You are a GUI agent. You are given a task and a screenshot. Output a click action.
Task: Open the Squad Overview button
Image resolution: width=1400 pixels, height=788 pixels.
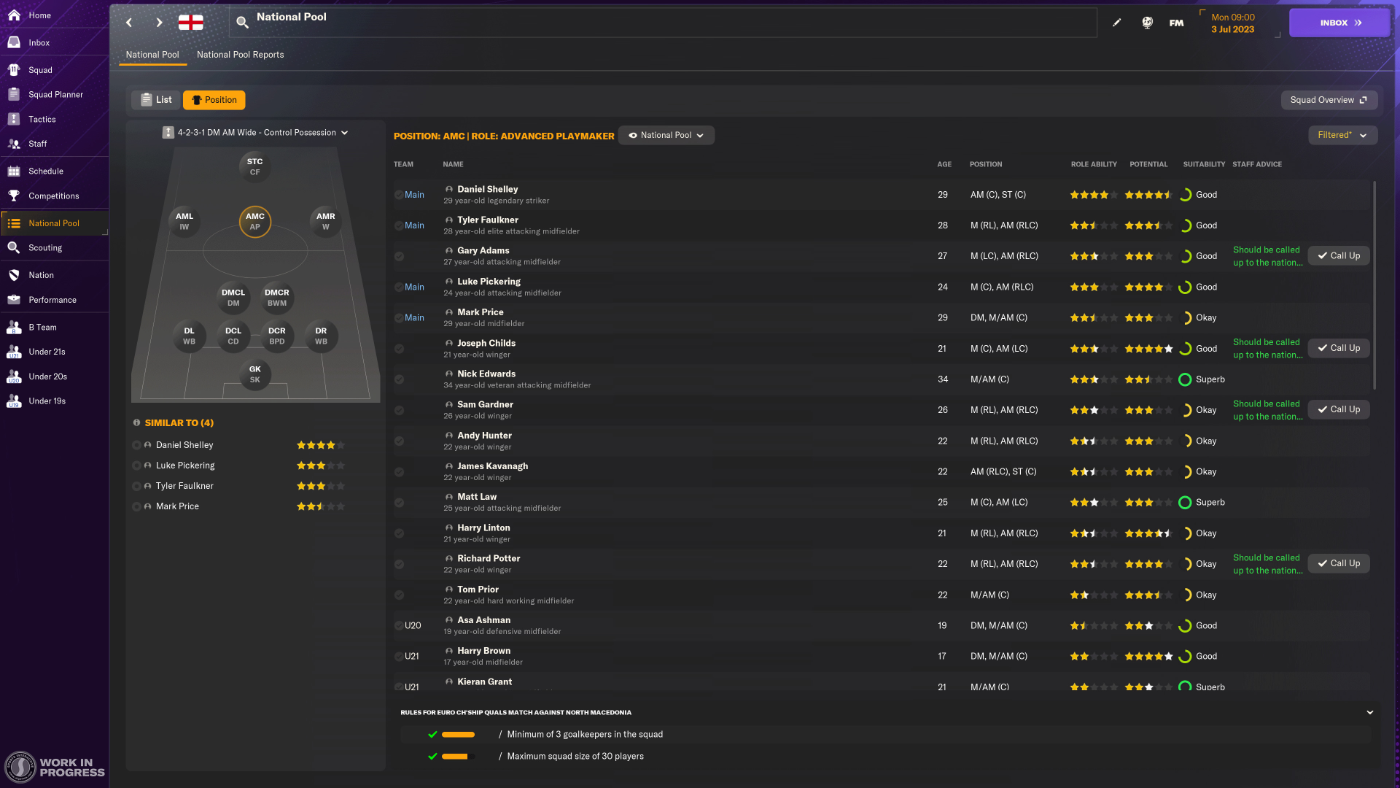1328,100
